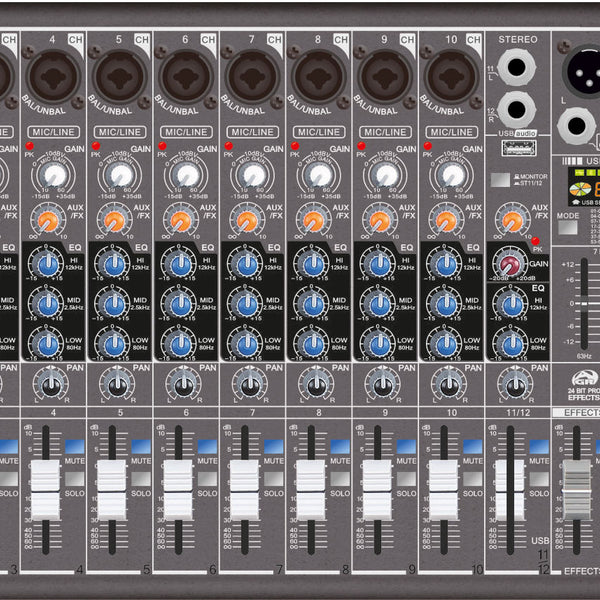Click the stereo channel orange AUX/FX knob
This screenshot has height=600, width=600.
(513, 221)
